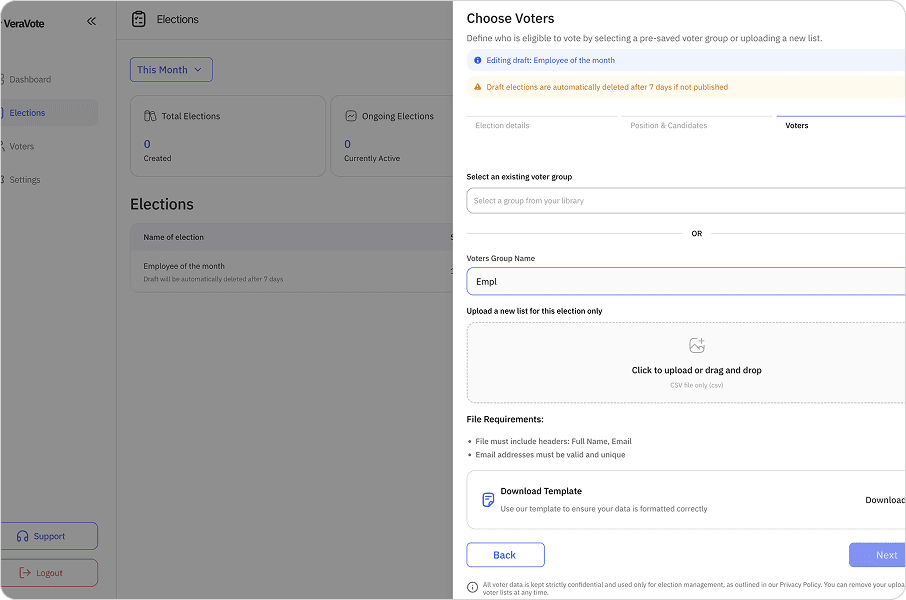Click the Back button

pos(505,554)
